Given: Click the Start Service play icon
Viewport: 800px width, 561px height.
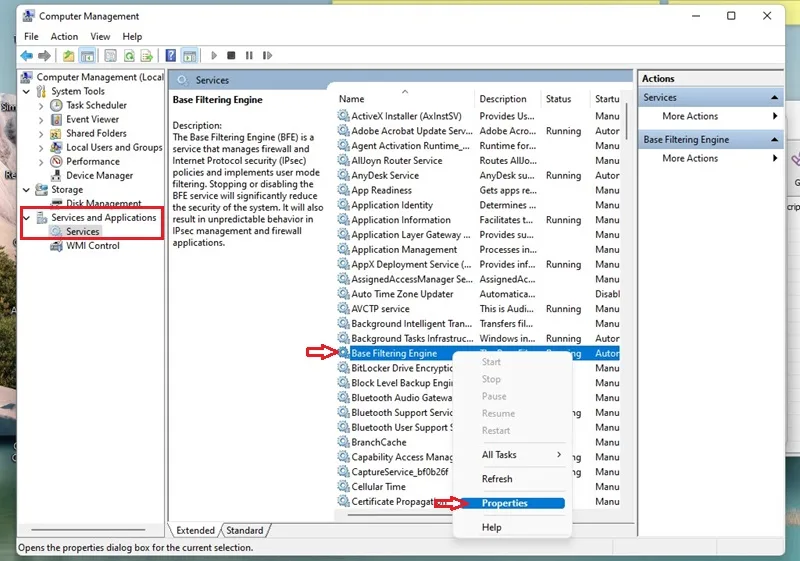Looking at the screenshot, I should pyautogui.click(x=214, y=56).
